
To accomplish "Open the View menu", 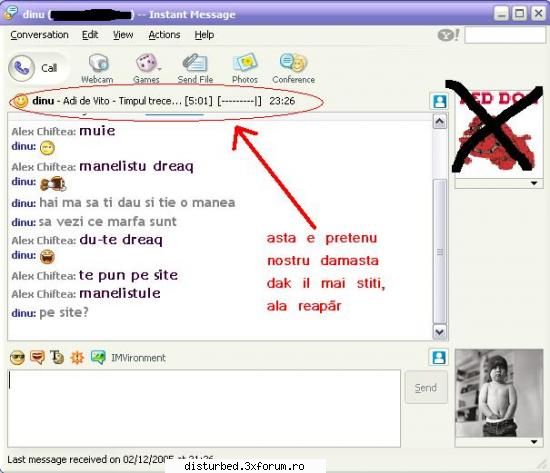I will (123, 35).
